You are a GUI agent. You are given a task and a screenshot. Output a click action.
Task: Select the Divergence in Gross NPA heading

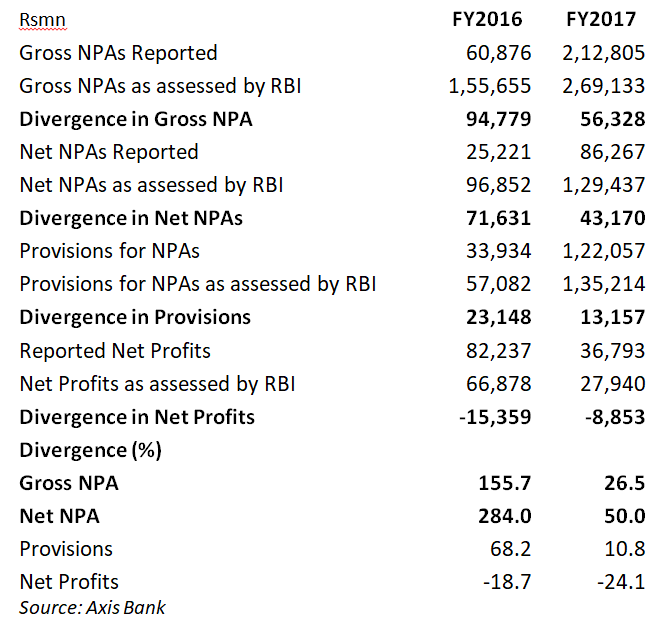click(x=136, y=119)
